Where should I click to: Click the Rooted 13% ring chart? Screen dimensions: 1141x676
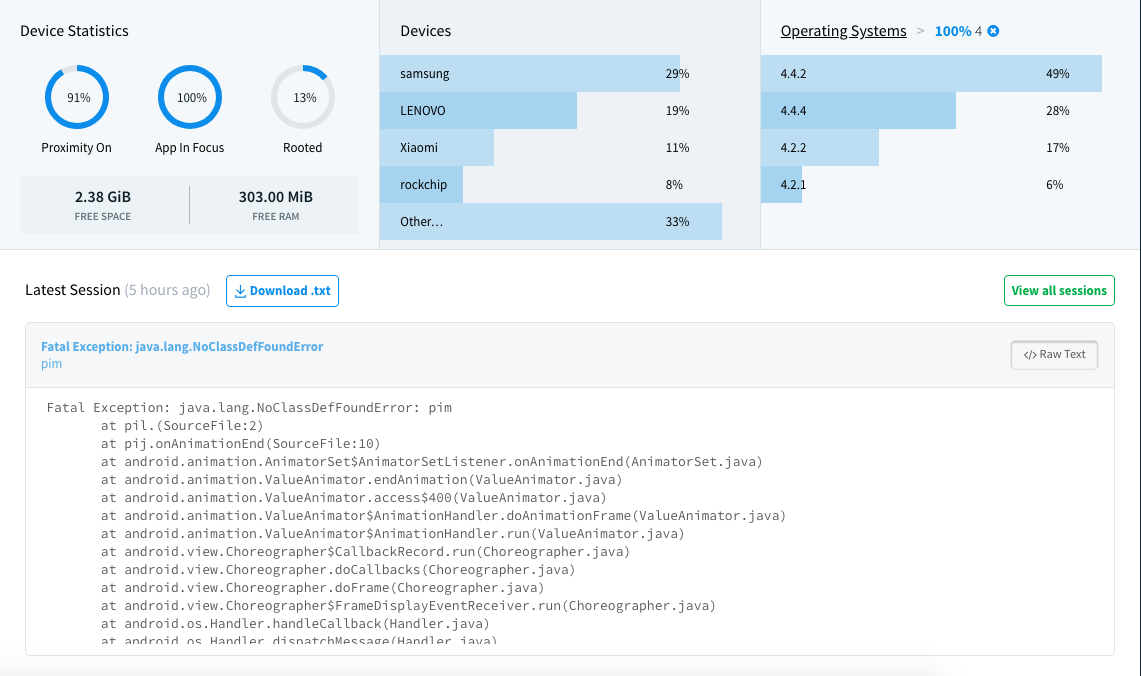point(303,98)
